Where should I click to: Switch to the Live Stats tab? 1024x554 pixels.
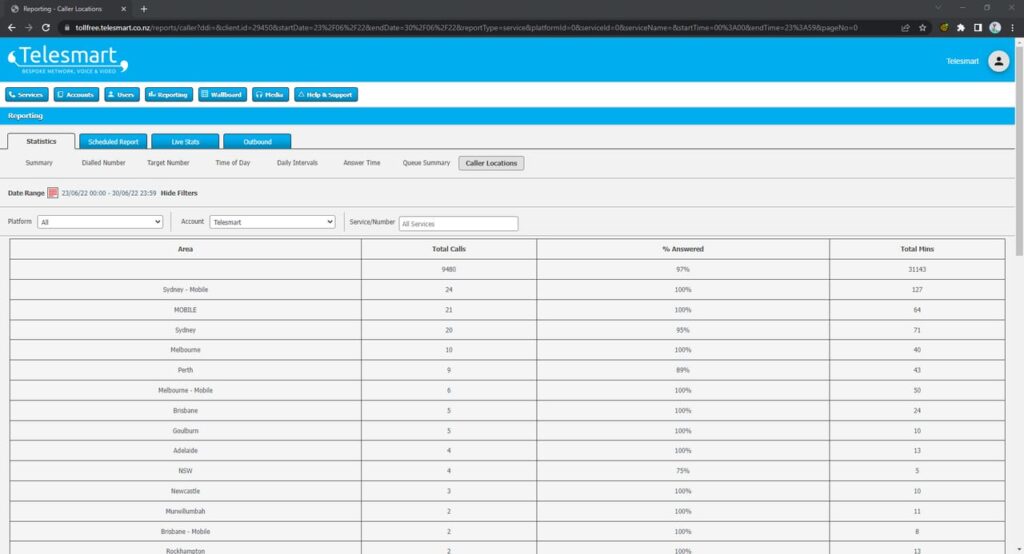[185, 142]
